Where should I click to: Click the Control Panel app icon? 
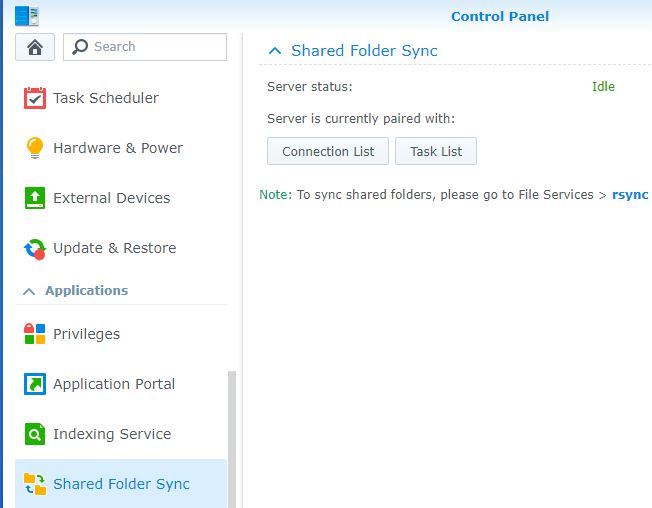pyautogui.click(x=27, y=15)
